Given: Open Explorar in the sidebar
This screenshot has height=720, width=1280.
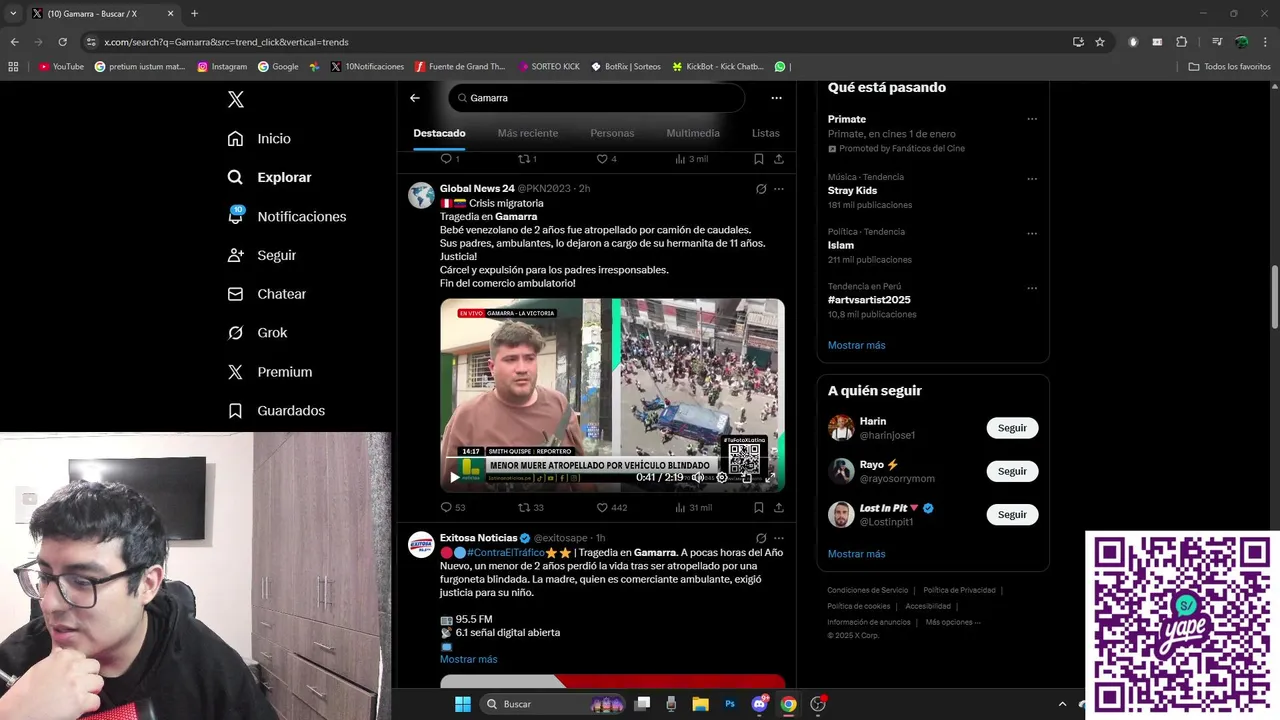Looking at the screenshot, I should pyautogui.click(x=269, y=177).
